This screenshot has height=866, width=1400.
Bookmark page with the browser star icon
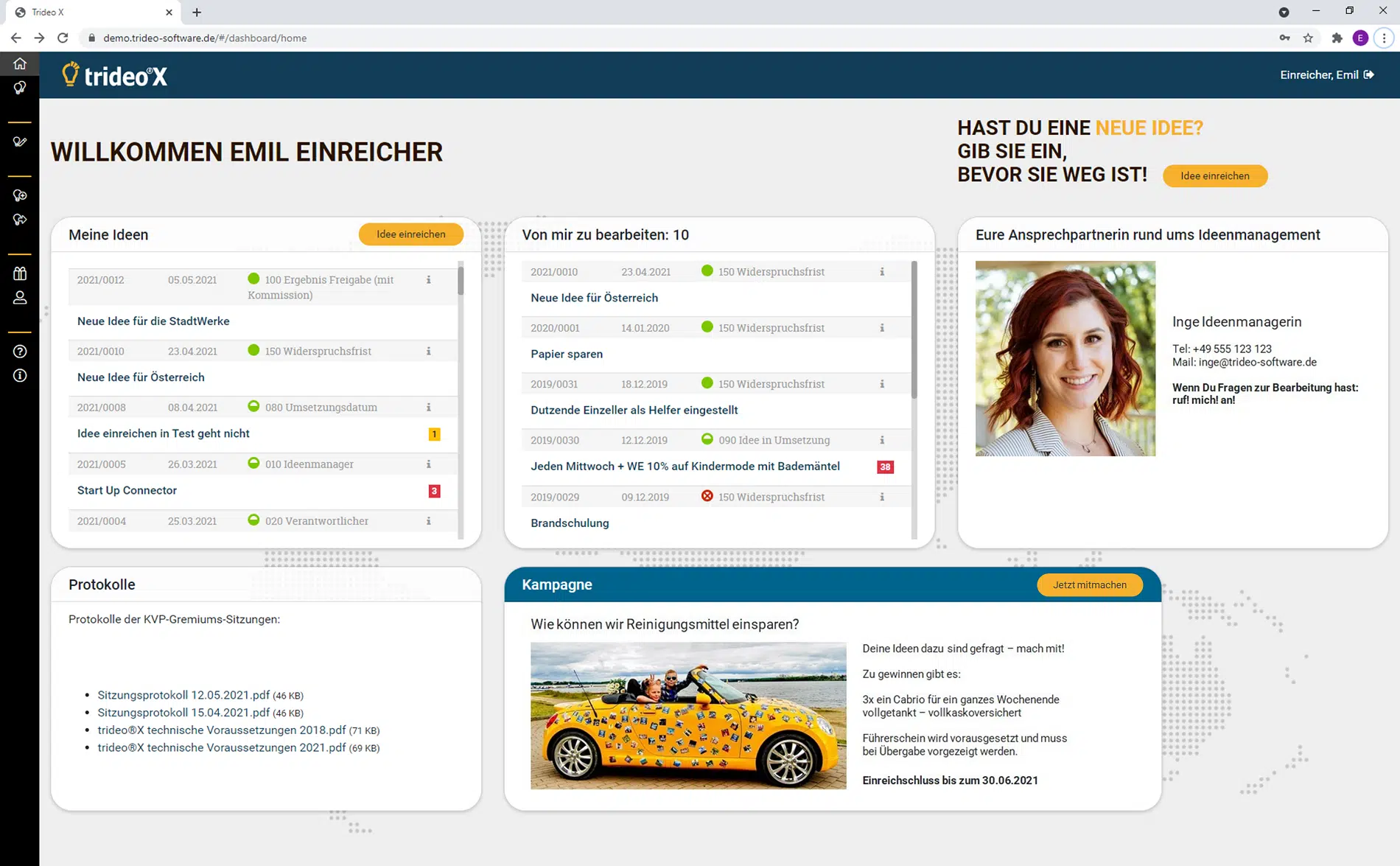click(1308, 38)
